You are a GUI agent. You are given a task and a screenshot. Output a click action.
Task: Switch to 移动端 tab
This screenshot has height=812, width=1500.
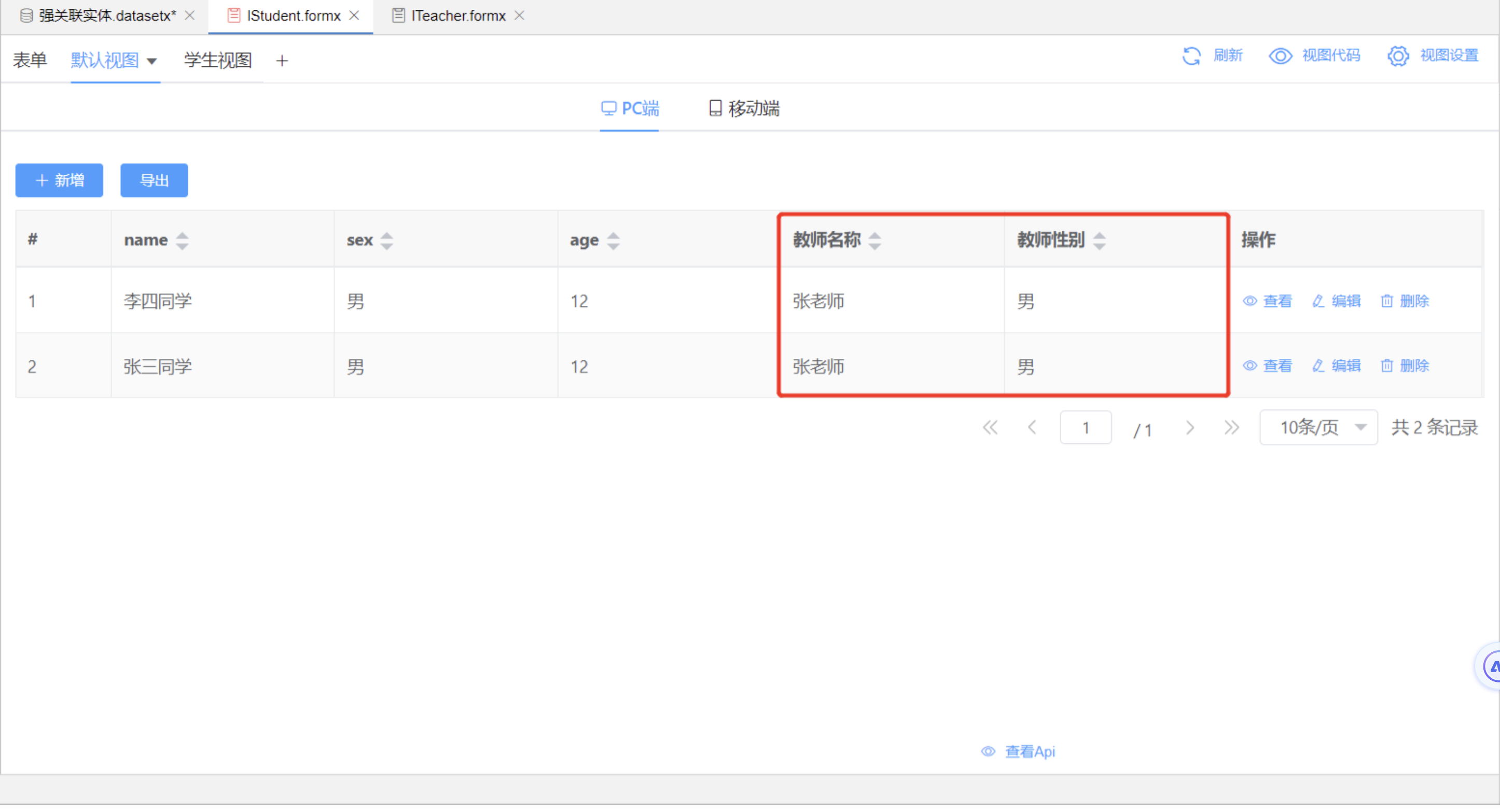[744, 109]
